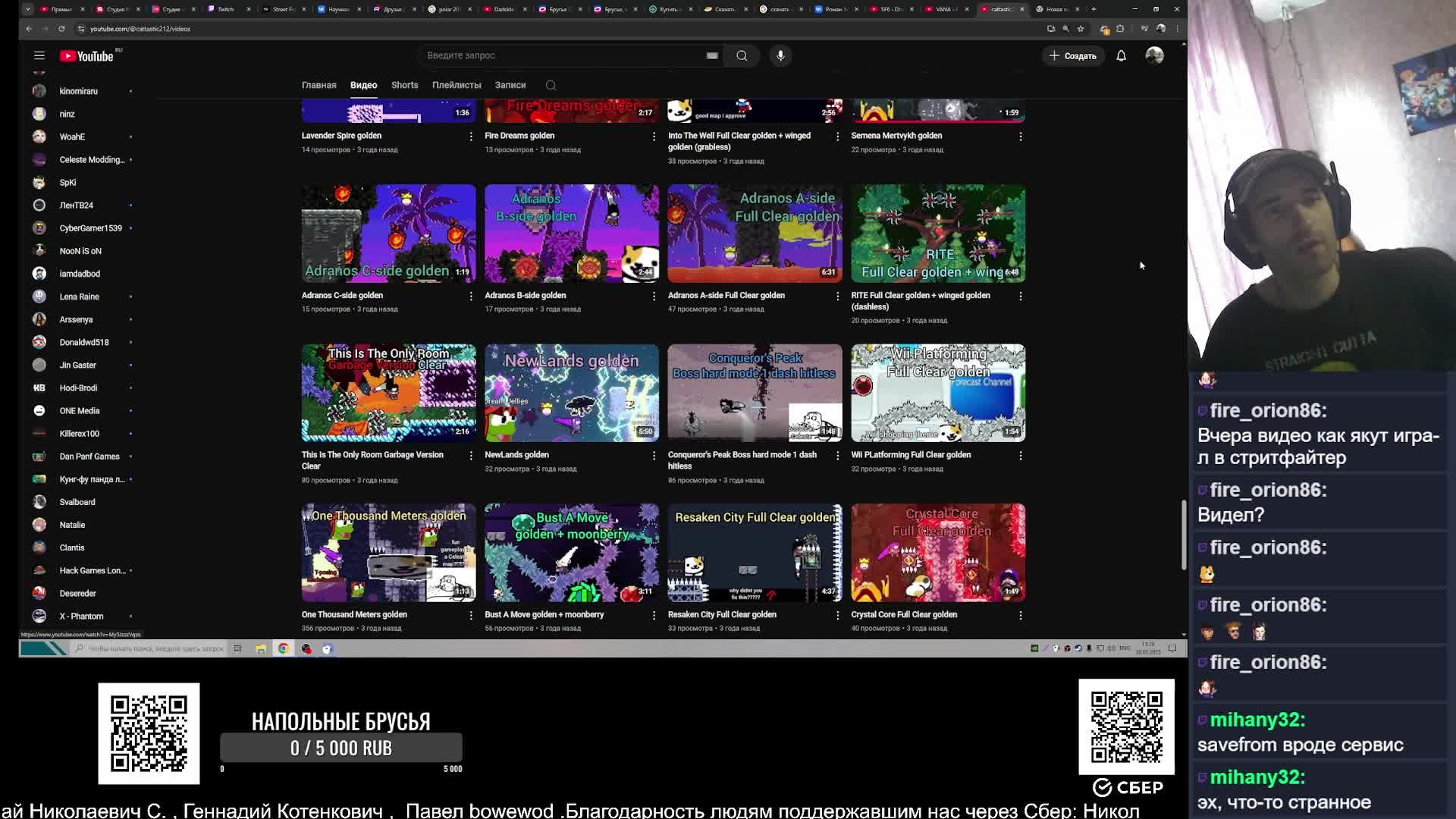
Task: Click the microphone voice search icon
Action: pyautogui.click(x=780, y=55)
